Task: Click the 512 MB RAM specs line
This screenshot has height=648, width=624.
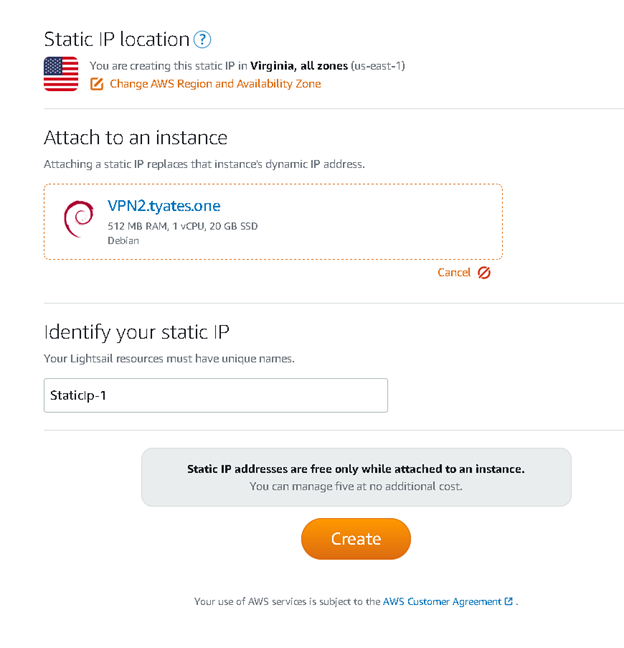Action: [x=183, y=226]
